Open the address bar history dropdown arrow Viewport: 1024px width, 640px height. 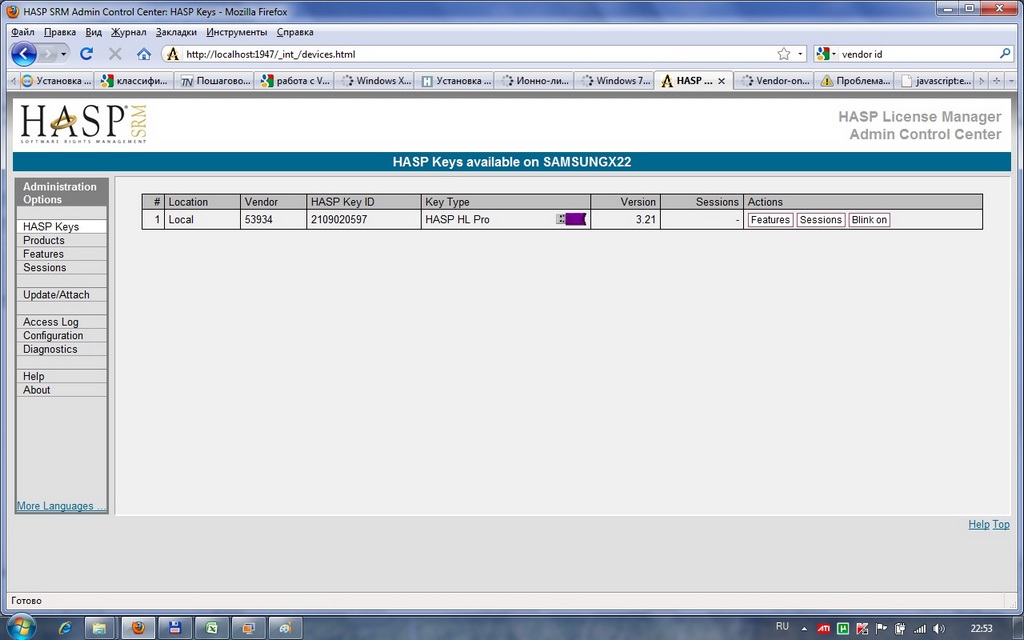(x=800, y=54)
